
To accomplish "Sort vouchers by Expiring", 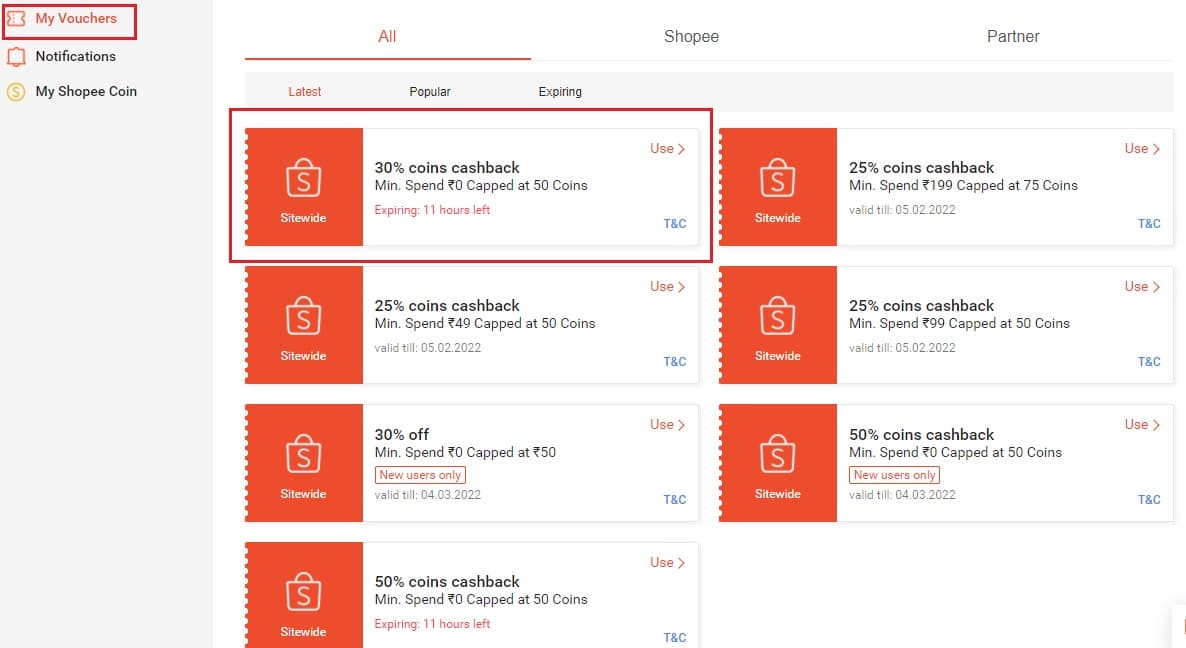I will pos(560,91).
